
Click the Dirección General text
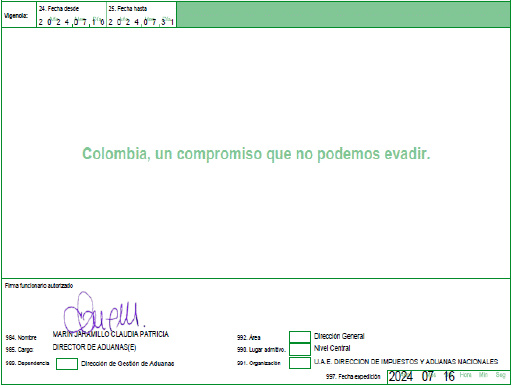click(x=339, y=336)
